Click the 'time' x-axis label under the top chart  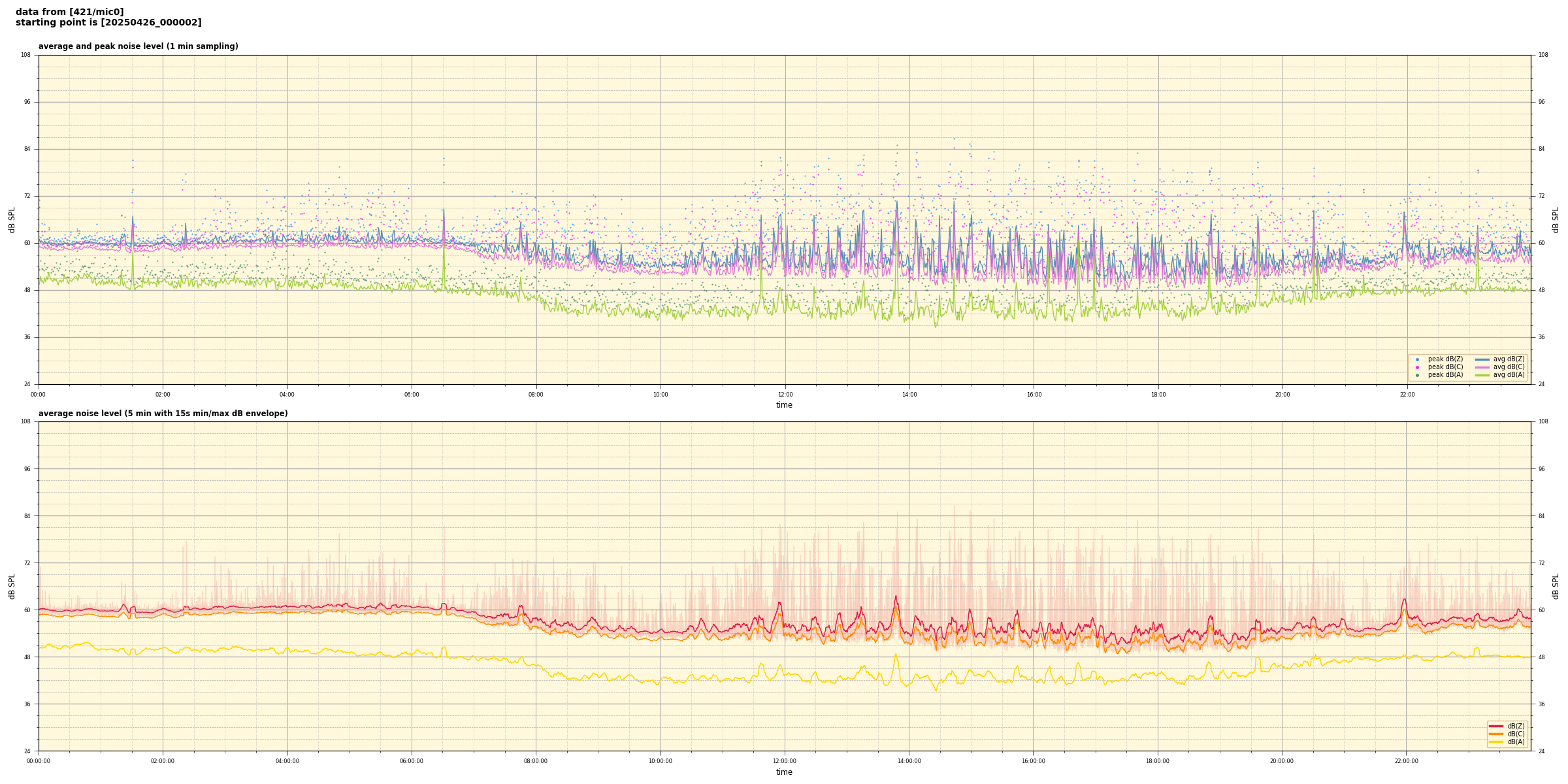(784, 405)
